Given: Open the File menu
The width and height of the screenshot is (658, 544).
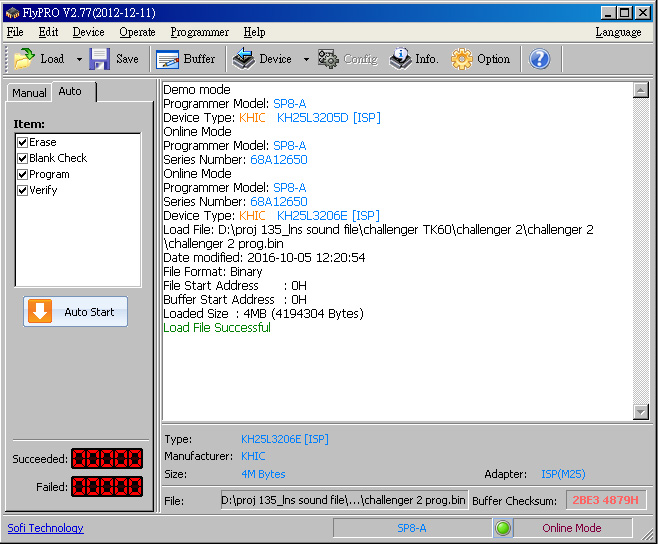Looking at the screenshot, I should pyautogui.click(x=15, y=32).
